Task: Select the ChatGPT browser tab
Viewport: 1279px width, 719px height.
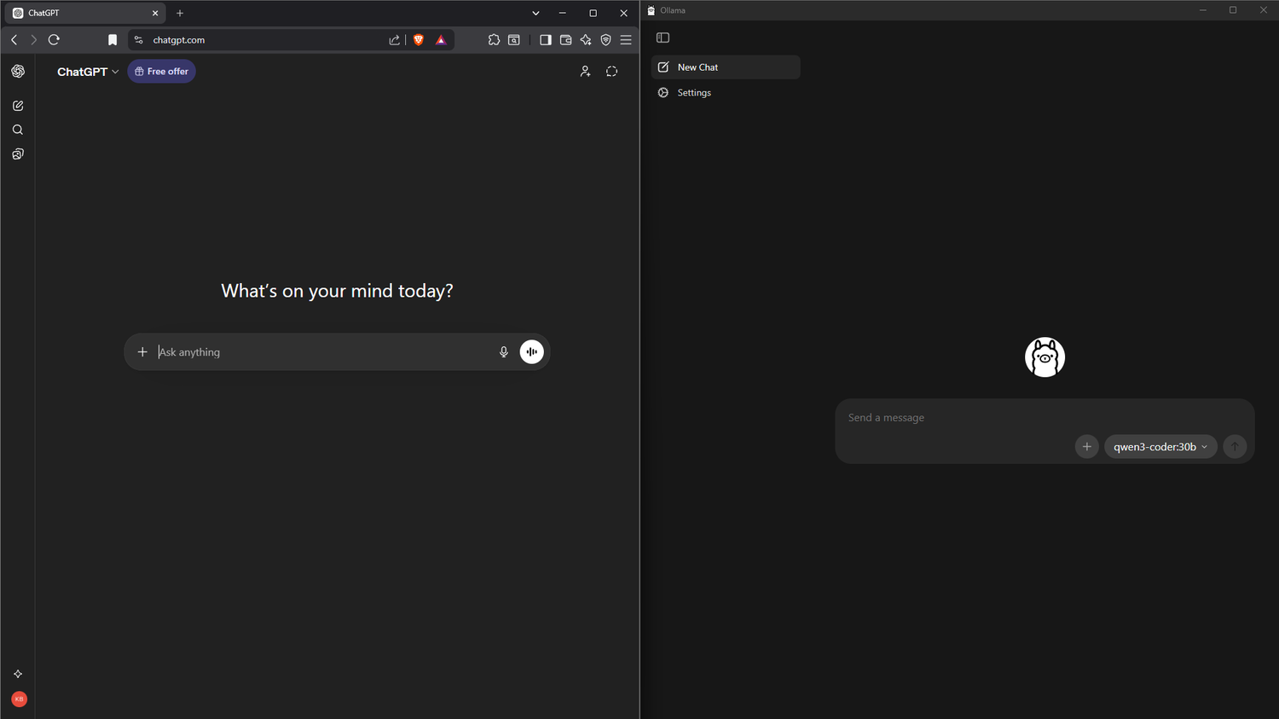Action: point(86,13)
